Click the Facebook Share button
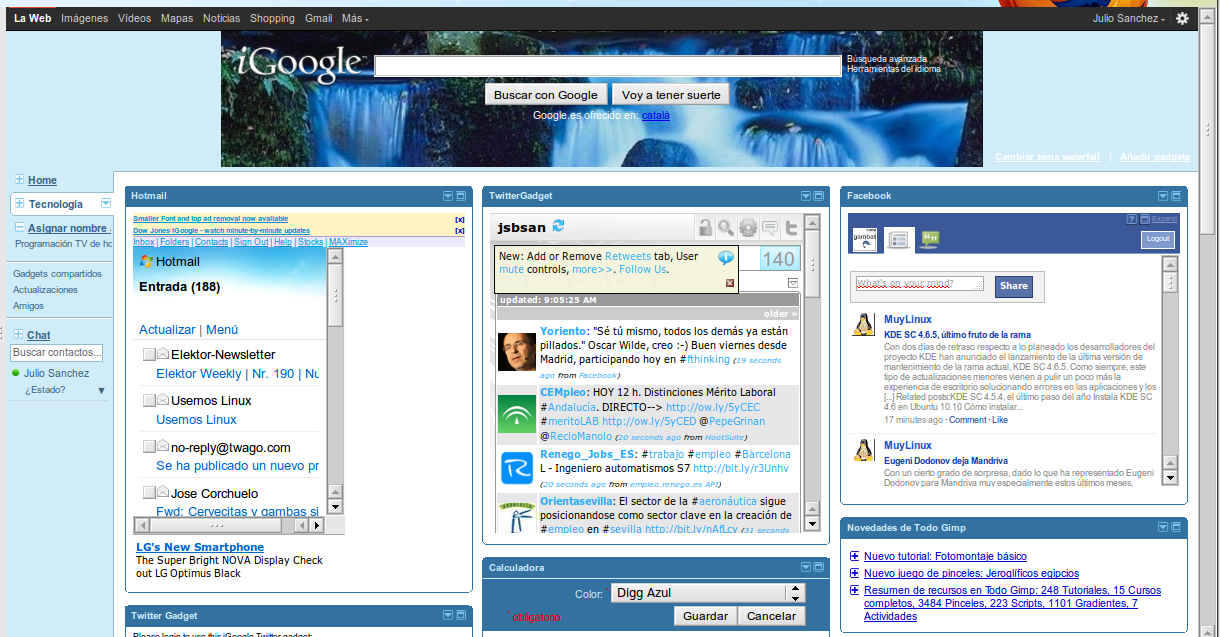1220x637 pixels. click(x=1013, y=286)
